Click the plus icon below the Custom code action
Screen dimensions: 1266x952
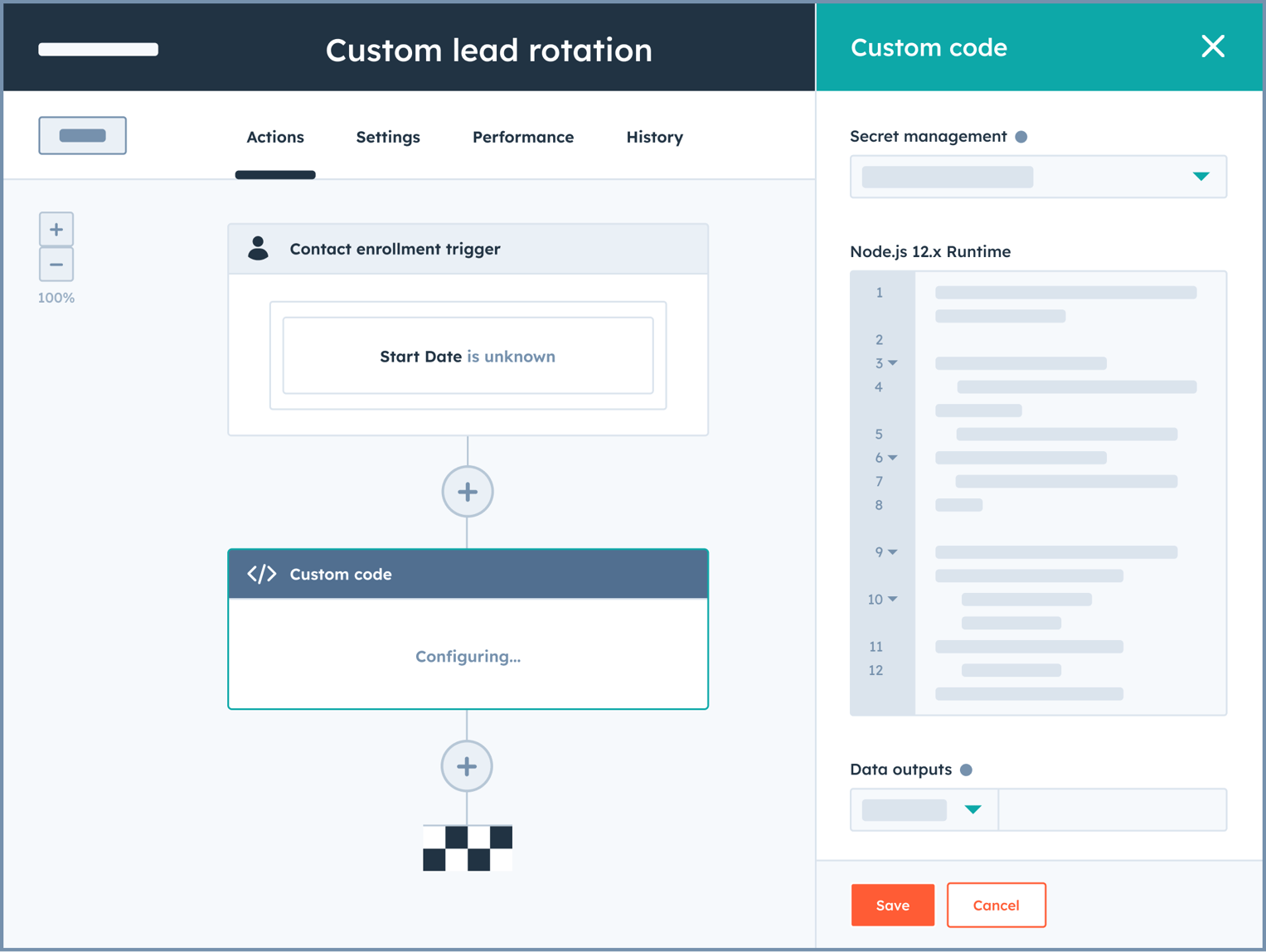coord(468,766)
